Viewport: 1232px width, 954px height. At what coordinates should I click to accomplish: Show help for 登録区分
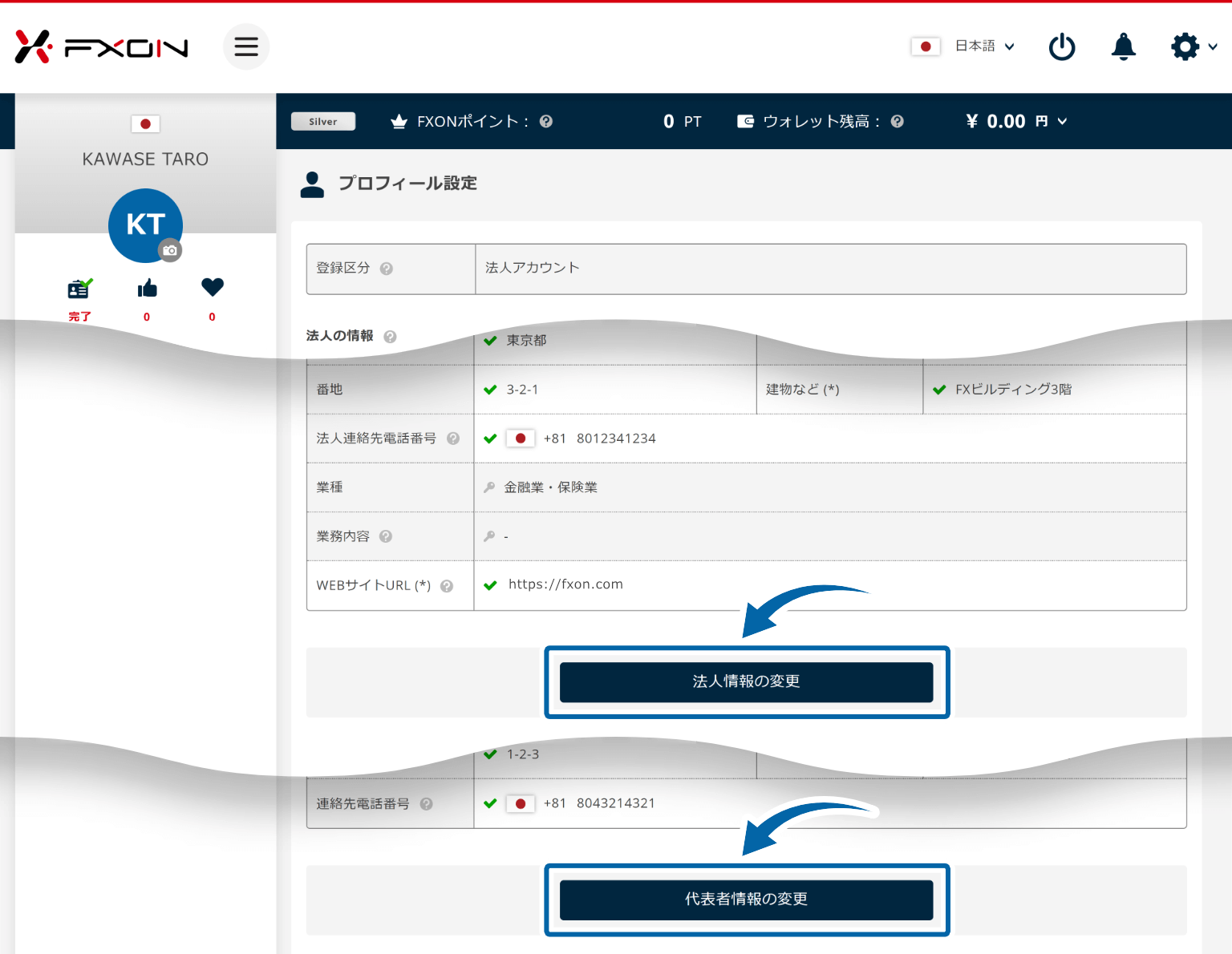tap(387, 269)
